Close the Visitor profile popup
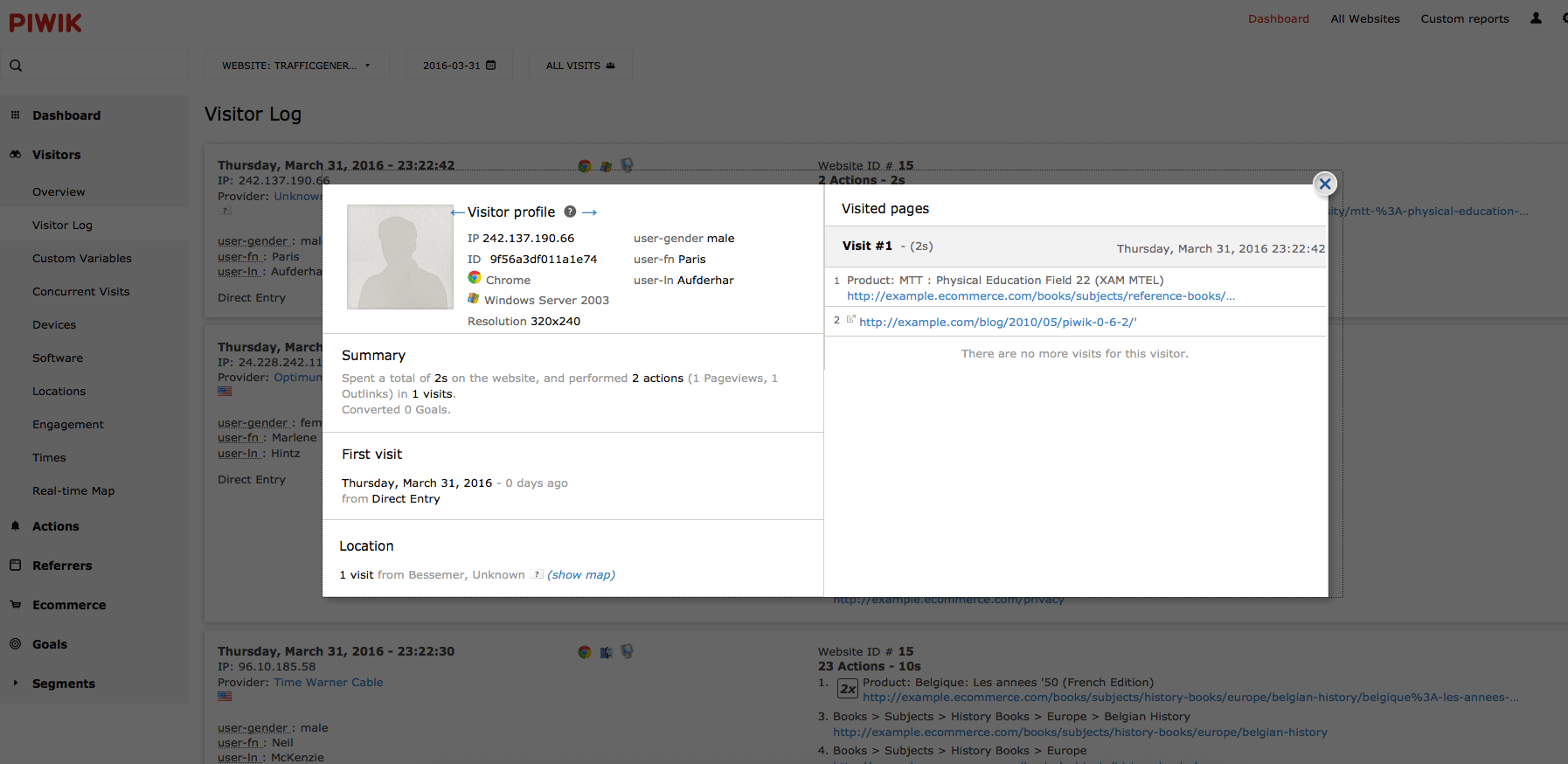Viewport: 1568px width, 764px height. click(1325, 184)
